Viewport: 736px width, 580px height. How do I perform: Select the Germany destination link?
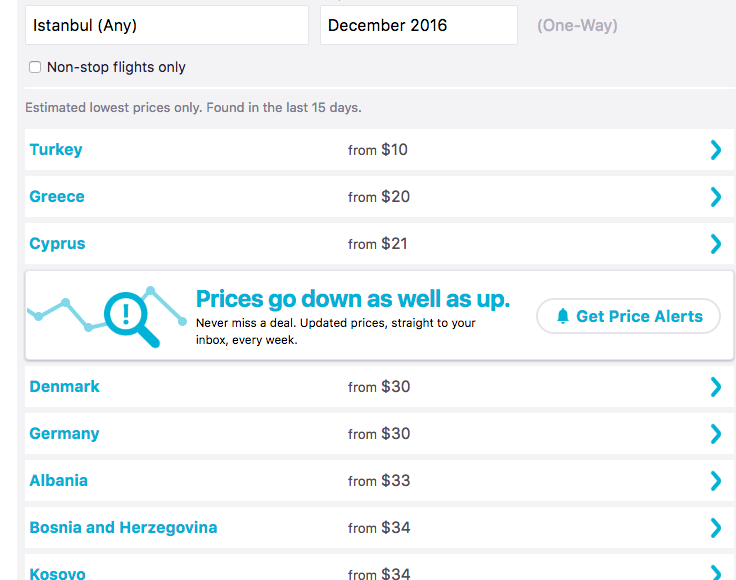[x=65, y=434]
